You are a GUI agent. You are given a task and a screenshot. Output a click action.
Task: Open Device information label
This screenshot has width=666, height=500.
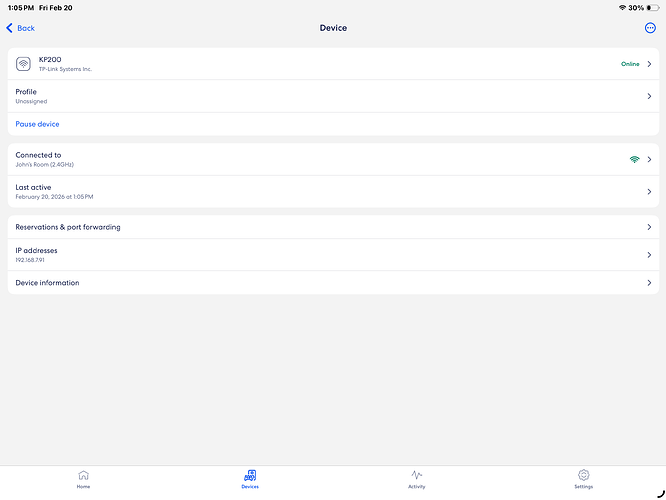47,282
